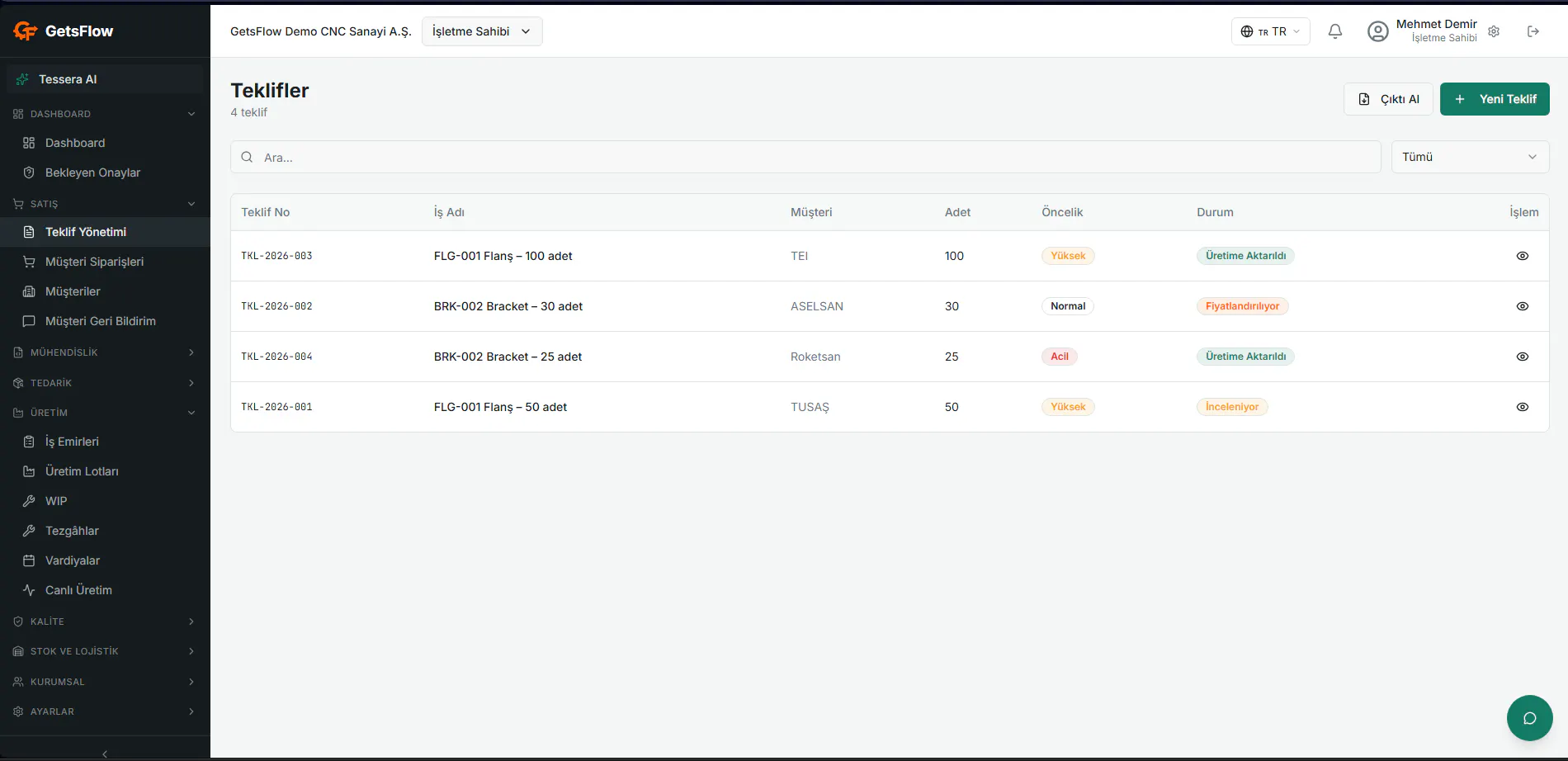1568x761 pixels.
Task: Expand the STOK VE LOJİSTİK section
Action: pyautogui.click(x=105, y=651)
